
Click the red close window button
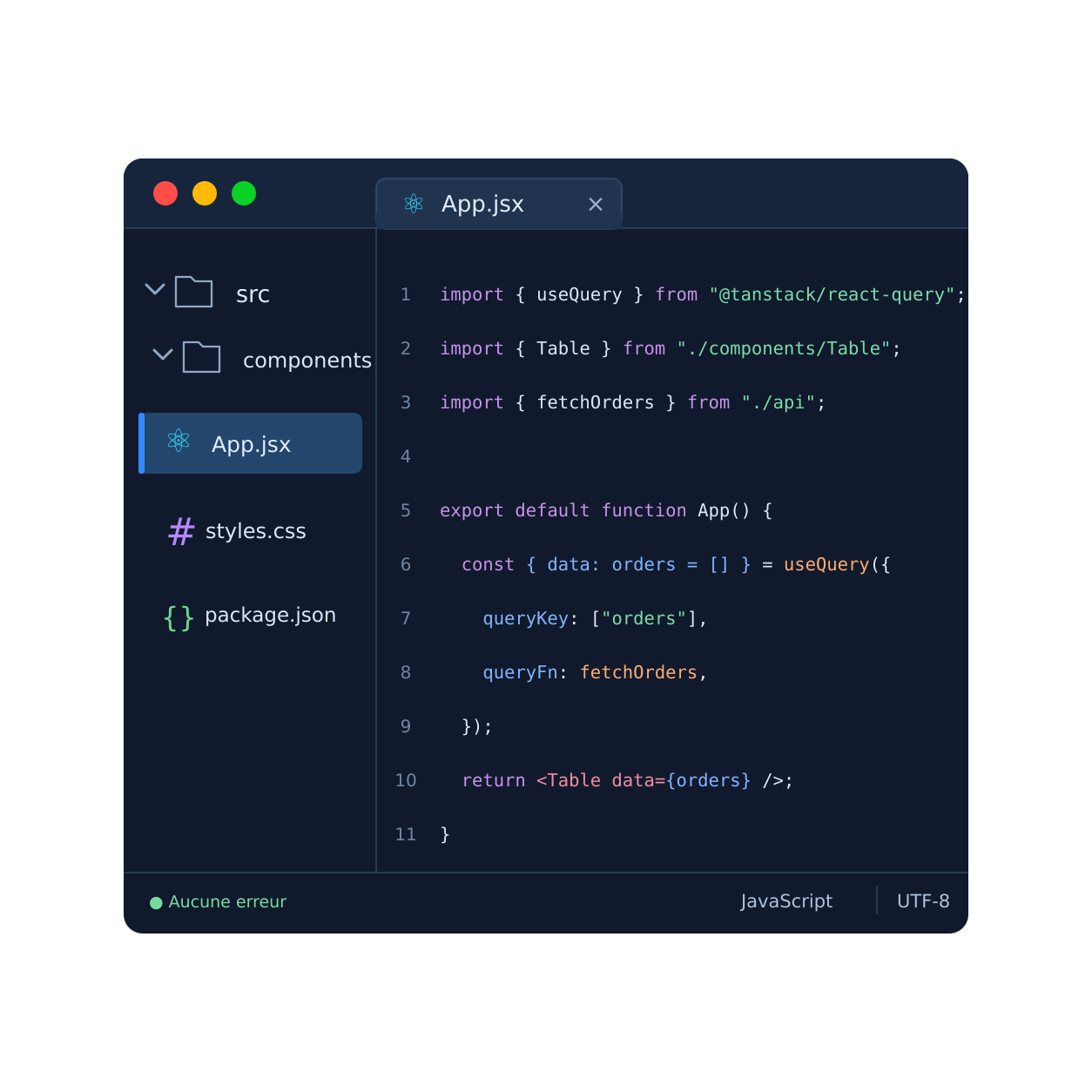165,193
